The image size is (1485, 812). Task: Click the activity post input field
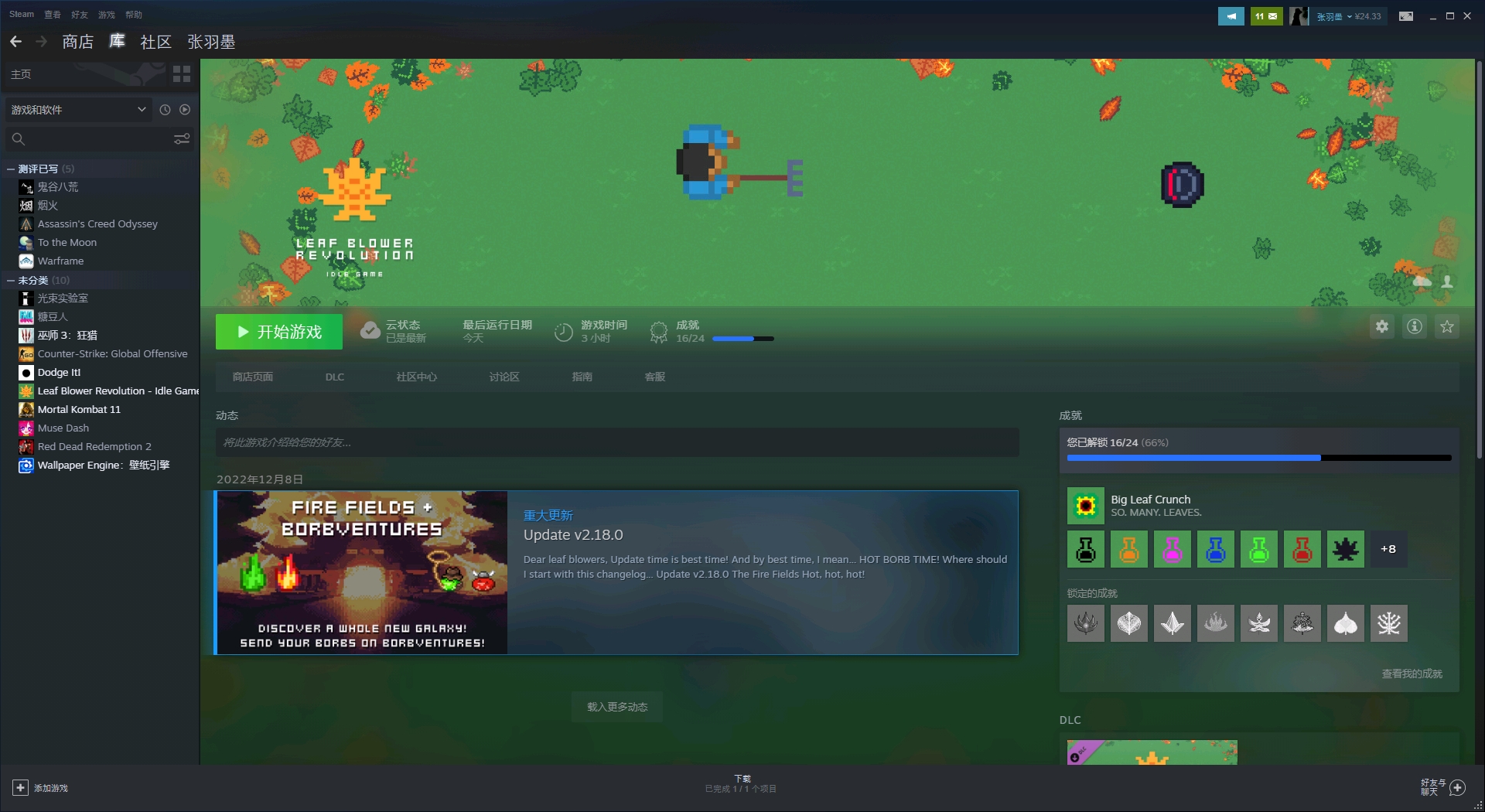(617, 442)
